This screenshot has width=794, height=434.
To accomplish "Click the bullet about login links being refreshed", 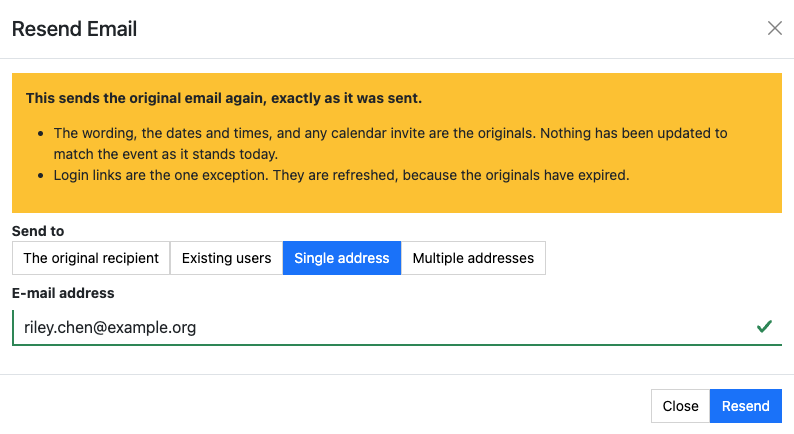I will (x=341, y=175).
